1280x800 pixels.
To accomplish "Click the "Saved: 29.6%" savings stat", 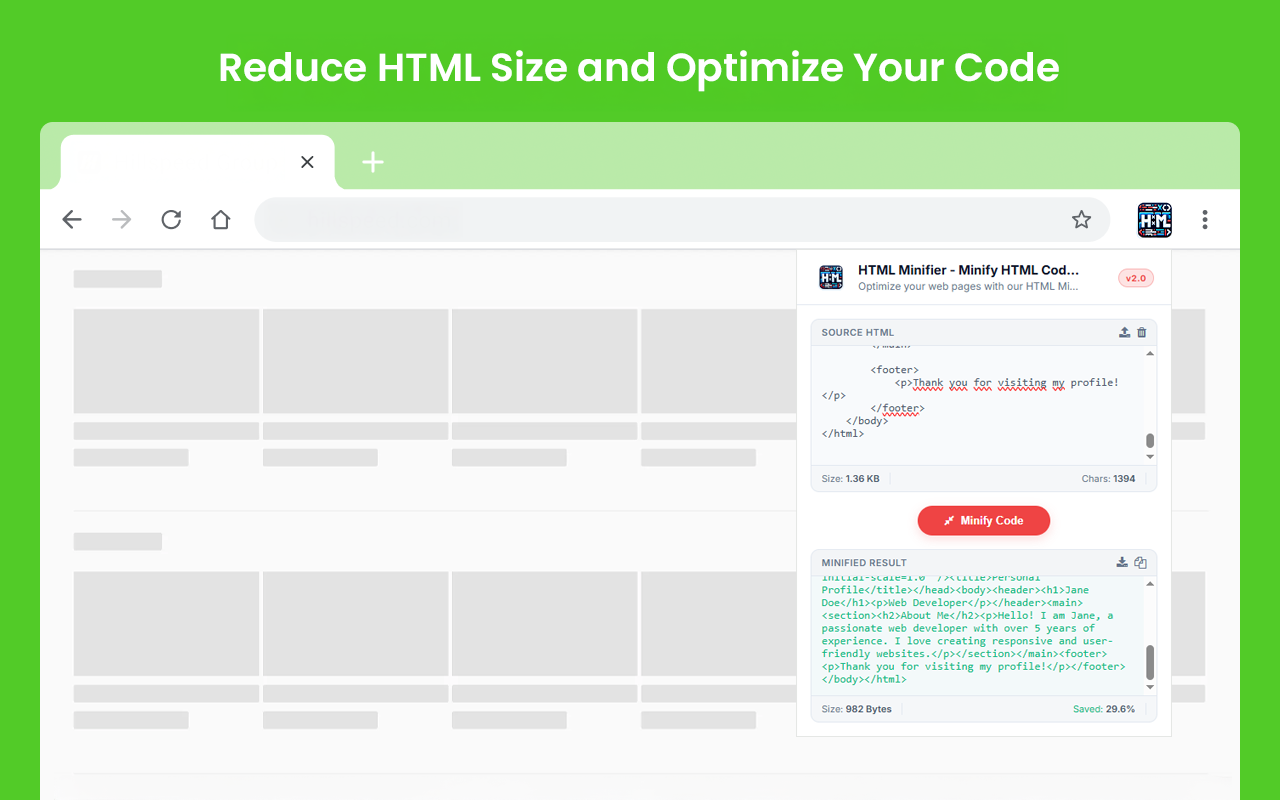I will pos(1104,709).
